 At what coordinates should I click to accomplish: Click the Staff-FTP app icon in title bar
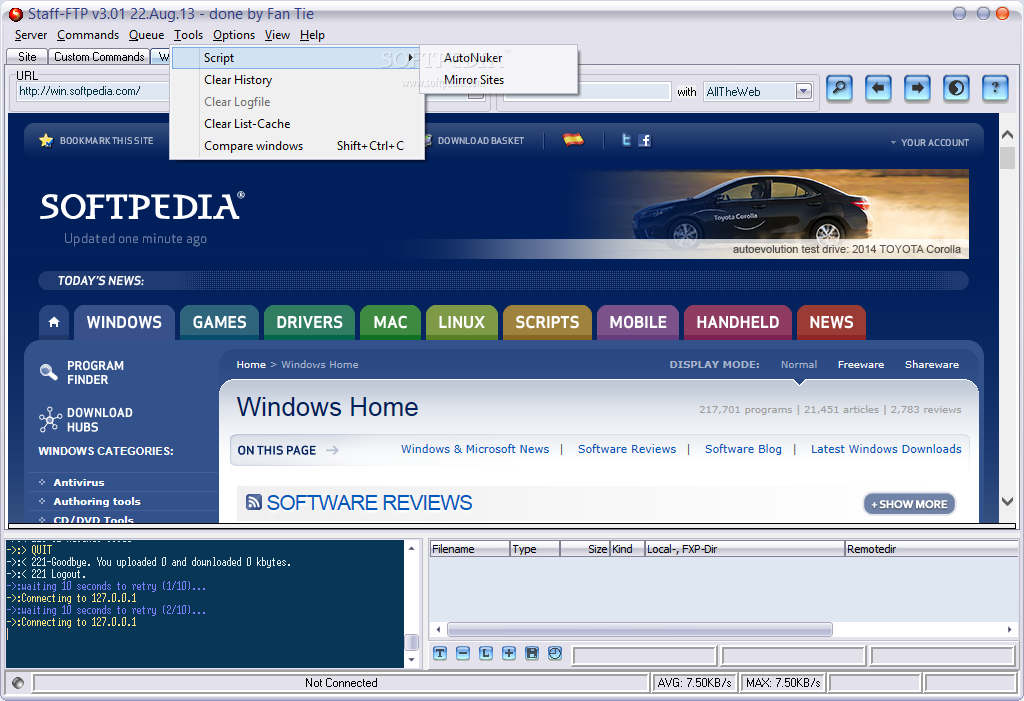coord(16,14)
